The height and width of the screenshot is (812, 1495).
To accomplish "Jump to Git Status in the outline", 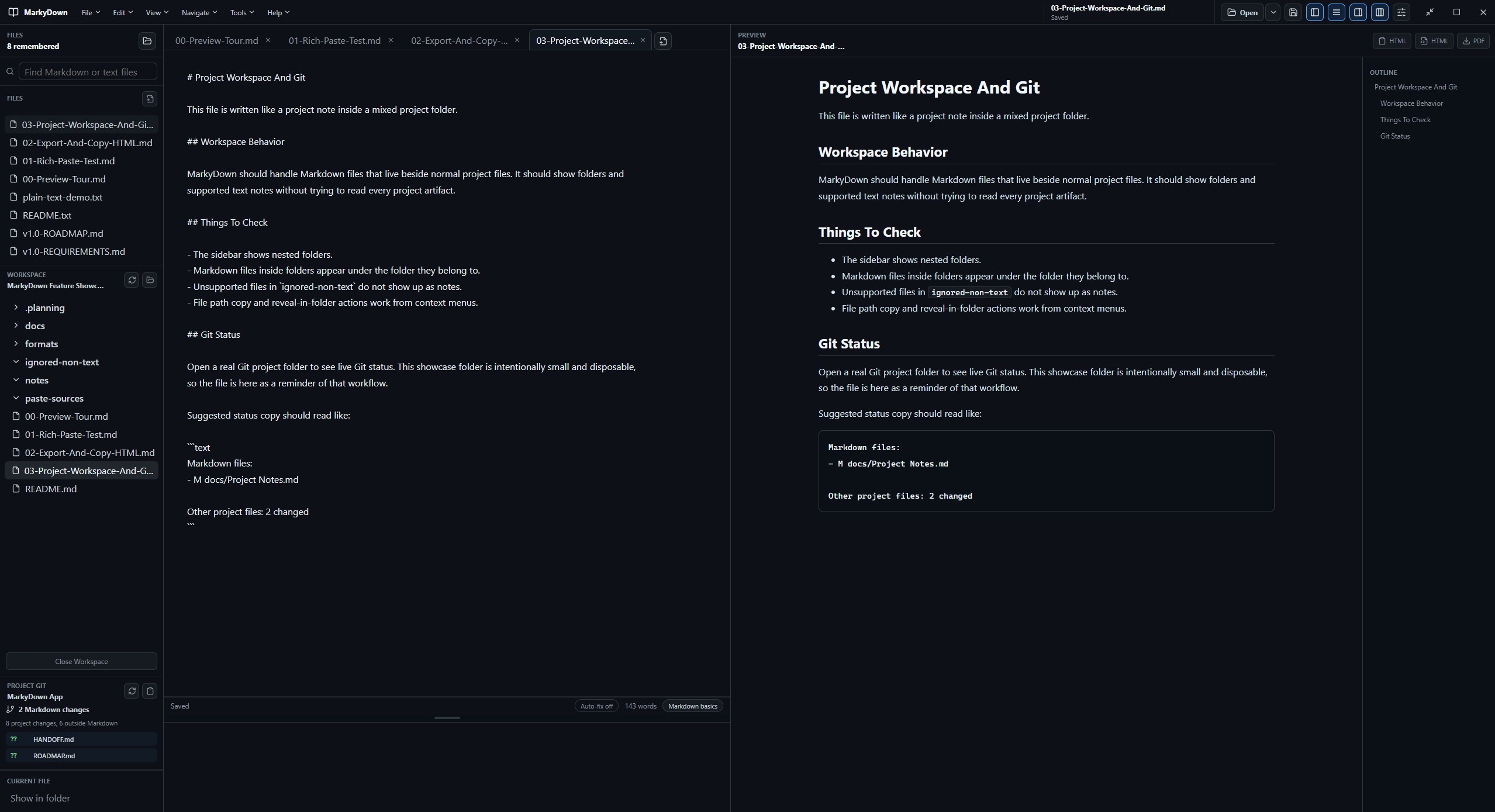I will (1395, 136).
